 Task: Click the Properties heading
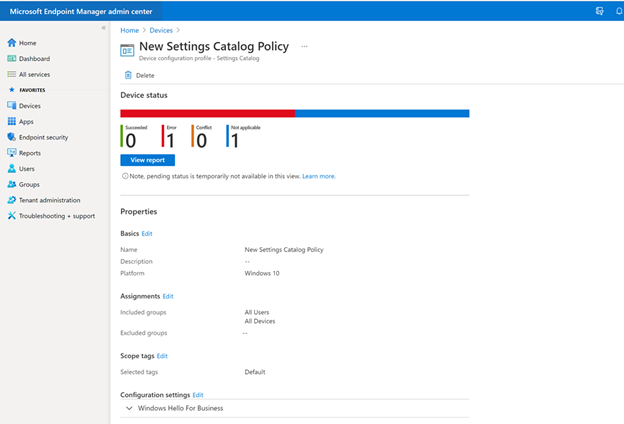coord(138,211)
